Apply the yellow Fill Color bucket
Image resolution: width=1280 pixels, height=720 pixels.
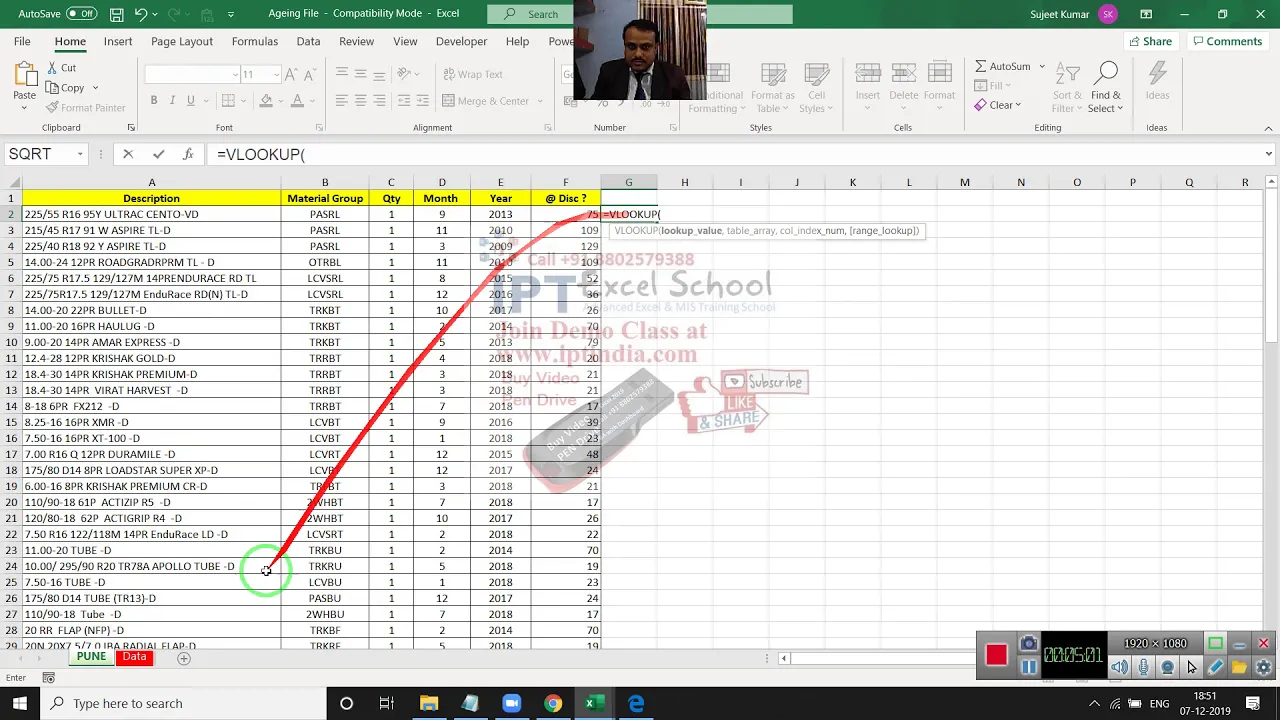click(x=266, y=101)
